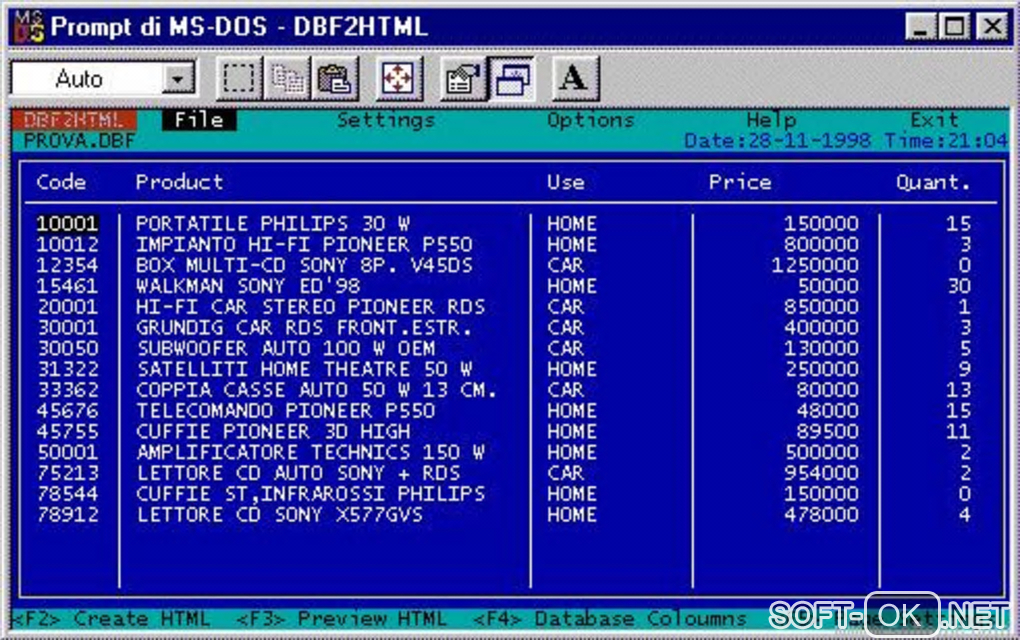
Task: Click the Use column header
Action: coord(565,182)
